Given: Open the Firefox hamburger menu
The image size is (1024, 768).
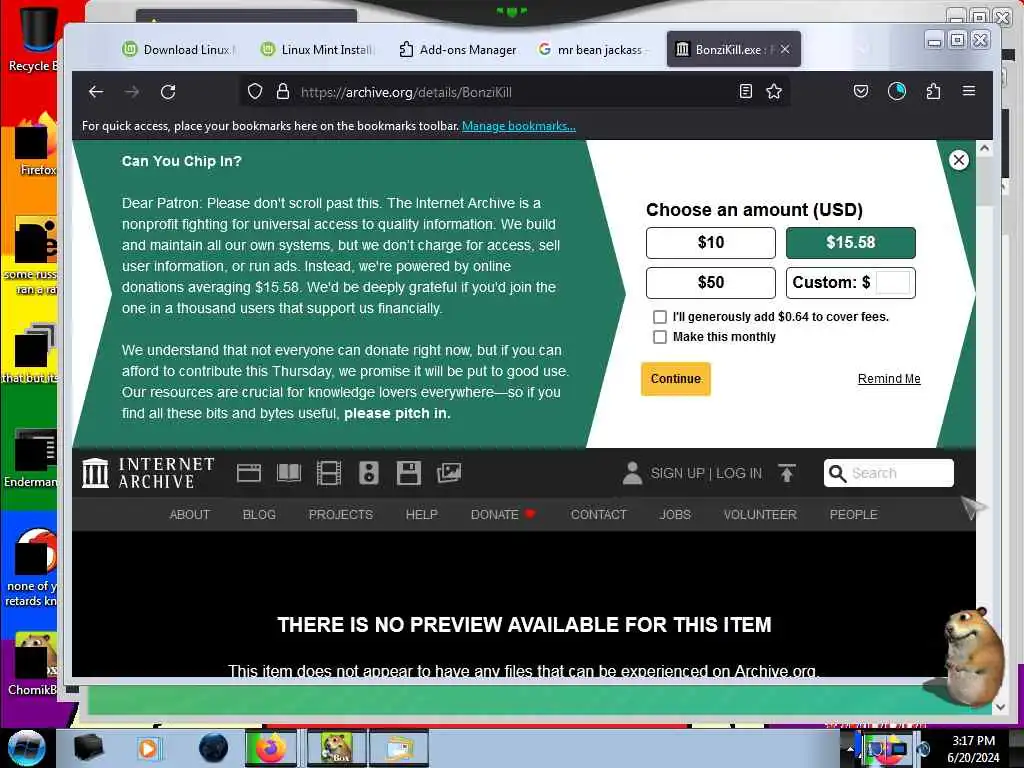Looking at the screenshot, I should point(968,91).
